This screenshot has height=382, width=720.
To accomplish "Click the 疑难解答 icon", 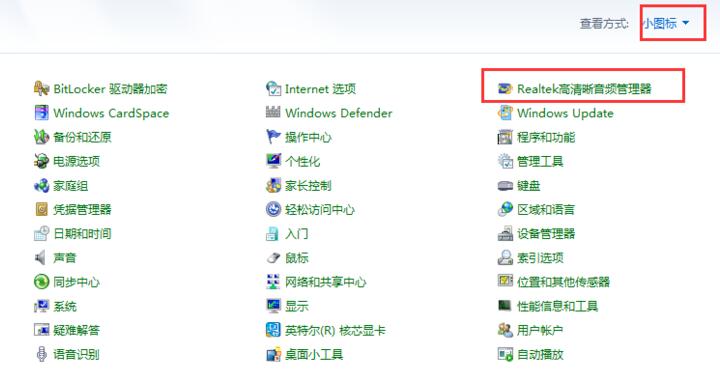I will tap(41, 330).
